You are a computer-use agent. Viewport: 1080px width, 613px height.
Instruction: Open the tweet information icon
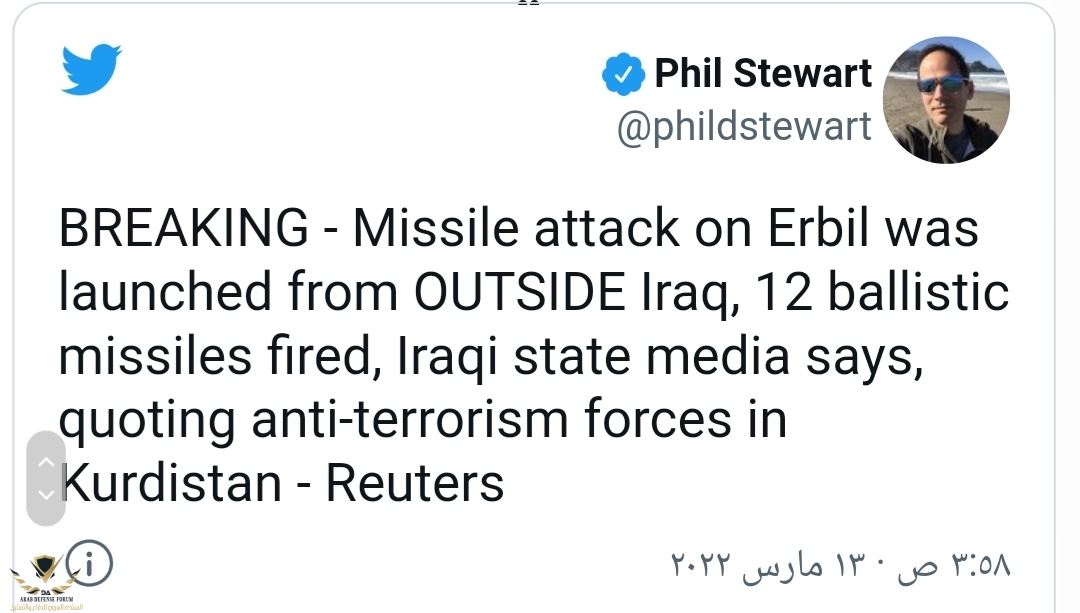pyautogui.click(x=89, y=565)
